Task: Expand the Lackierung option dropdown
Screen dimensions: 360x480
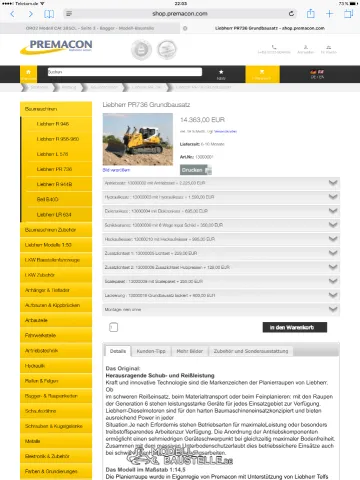Action: (221, 295)
